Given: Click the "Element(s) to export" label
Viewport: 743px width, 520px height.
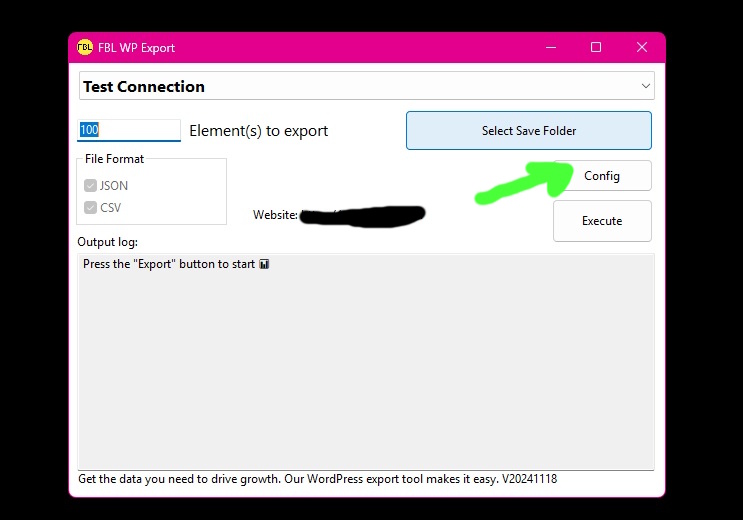Looking at the screenshot, I should point(258,131).
